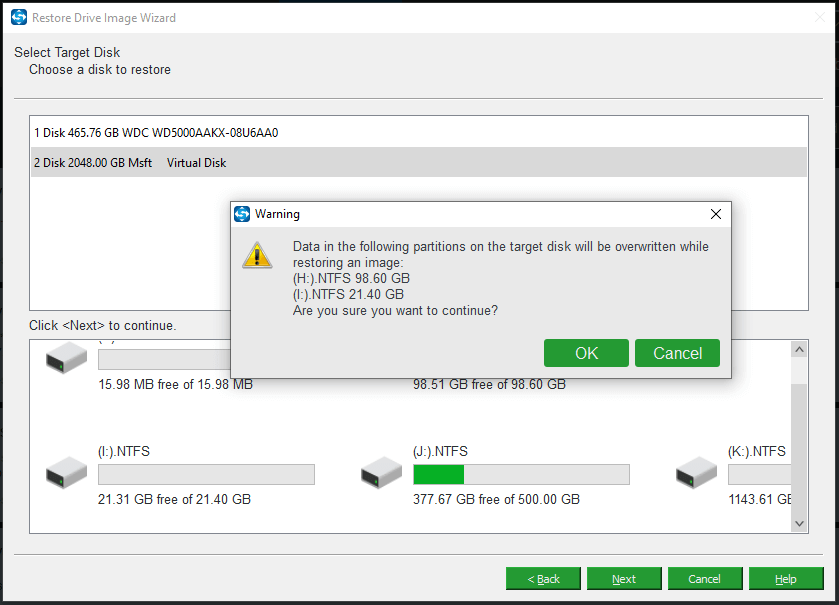Click 'Click <Next> to continue.' hint text

tap(102, 325)
